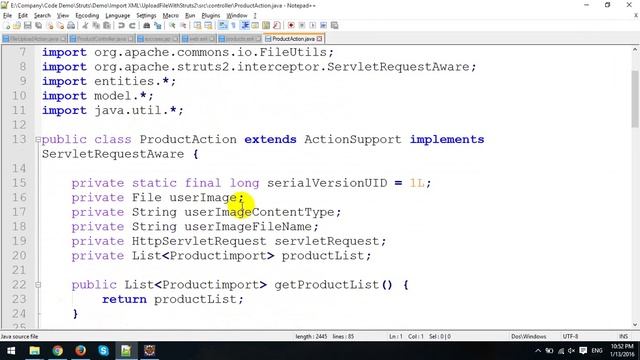
Task: Create a new file with New icon
Action: pyautogui.click(x=7, y=25)
